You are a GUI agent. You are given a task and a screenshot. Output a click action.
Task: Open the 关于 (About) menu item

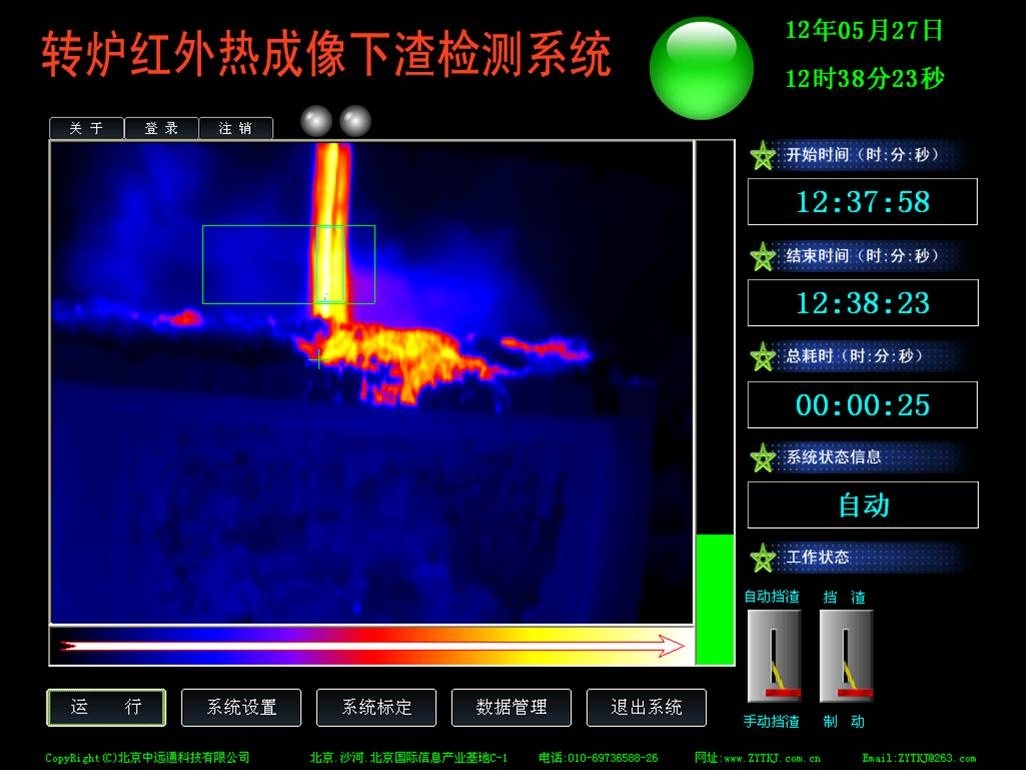[x=85, y=127]
